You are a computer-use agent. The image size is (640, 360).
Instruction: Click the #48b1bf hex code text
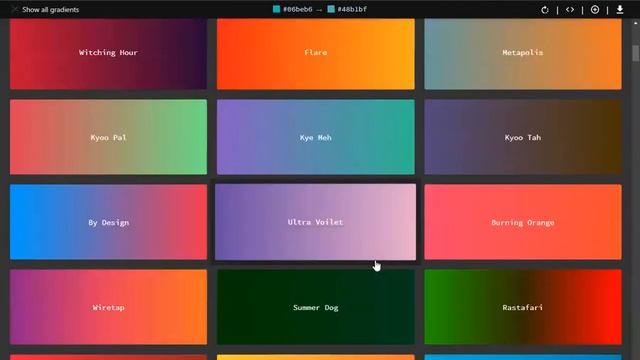352,9
